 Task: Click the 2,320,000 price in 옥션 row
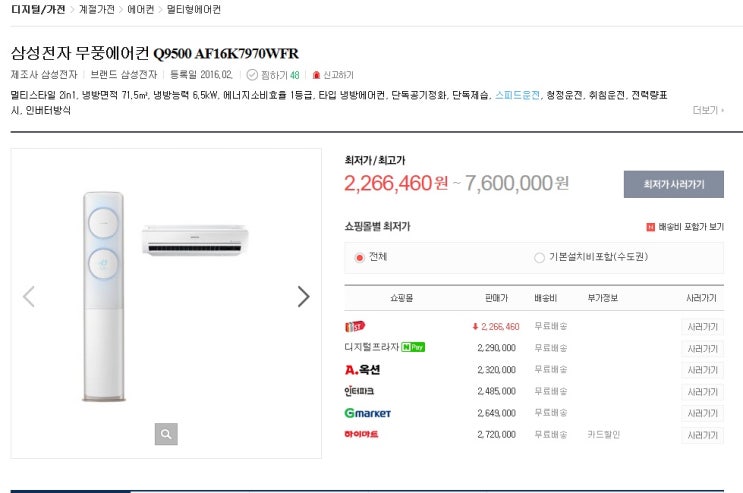pos(496,370)
